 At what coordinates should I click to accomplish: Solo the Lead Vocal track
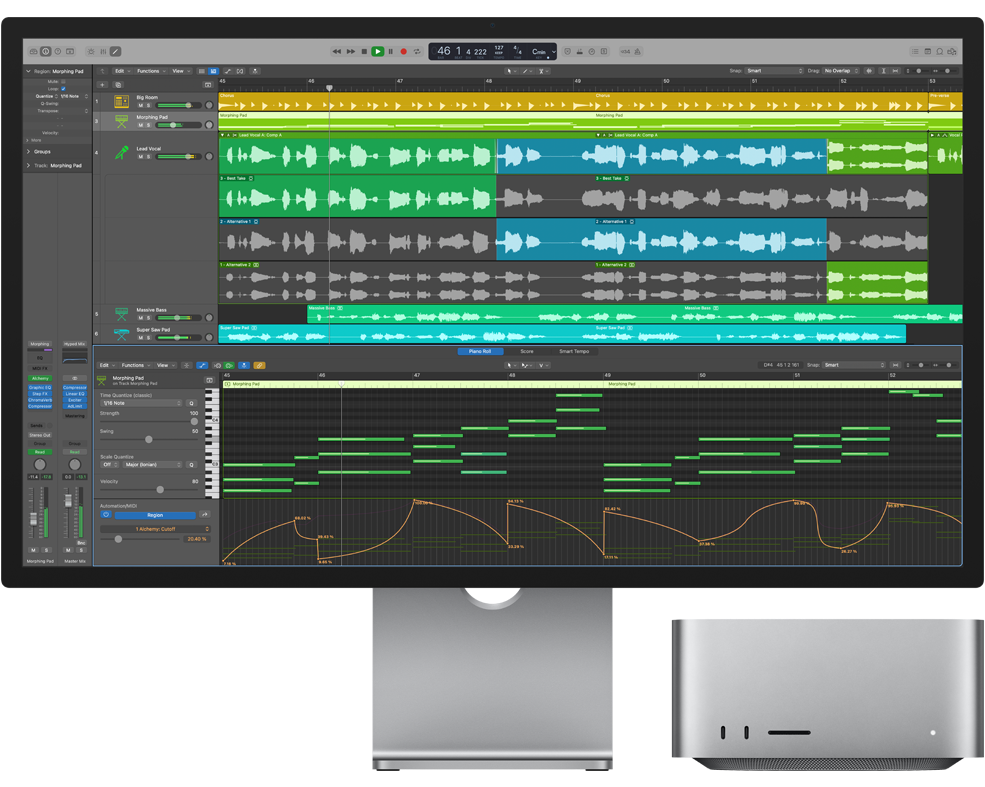(148, 156)
